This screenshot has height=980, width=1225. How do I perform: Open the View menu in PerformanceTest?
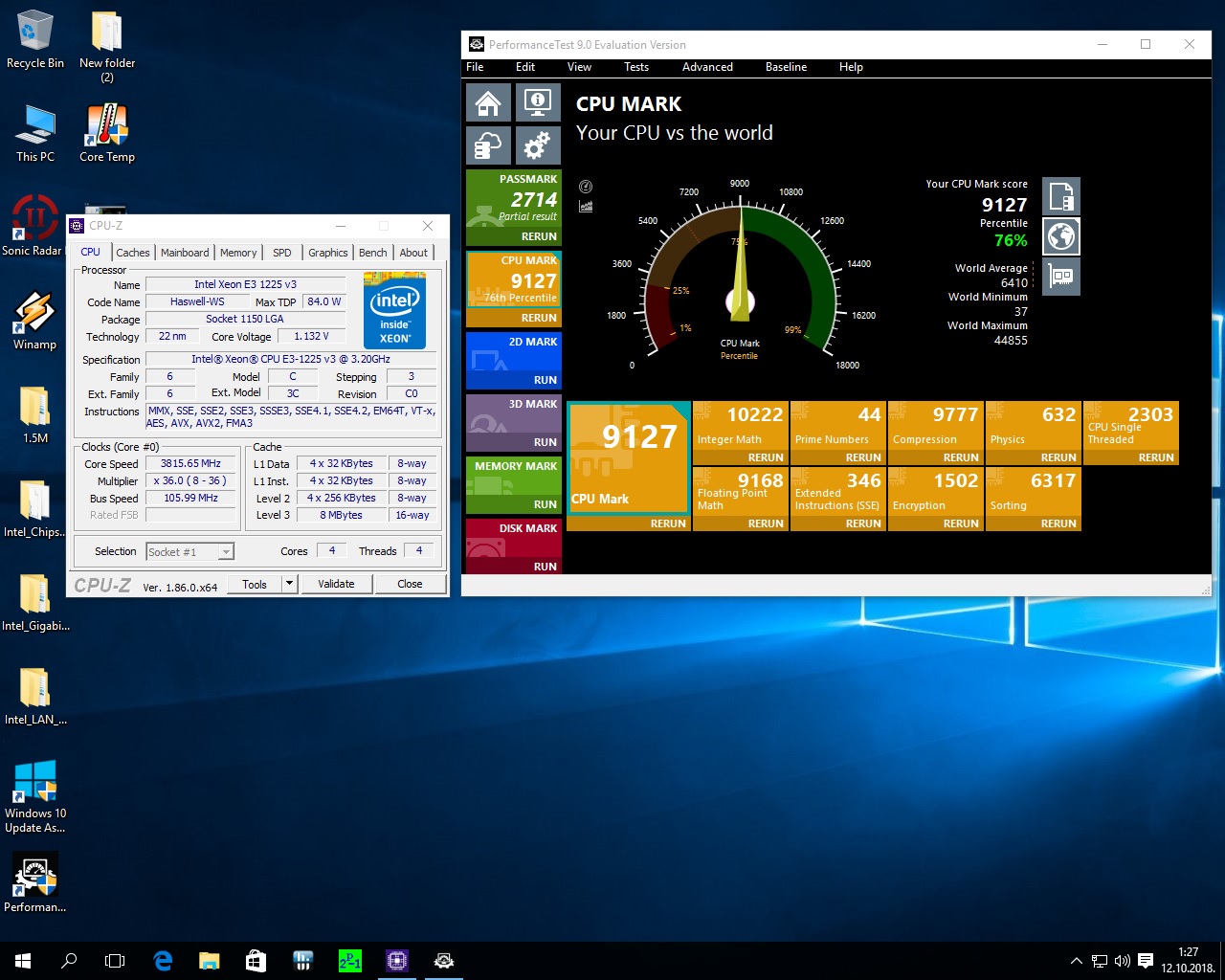(x=579, y=67)
